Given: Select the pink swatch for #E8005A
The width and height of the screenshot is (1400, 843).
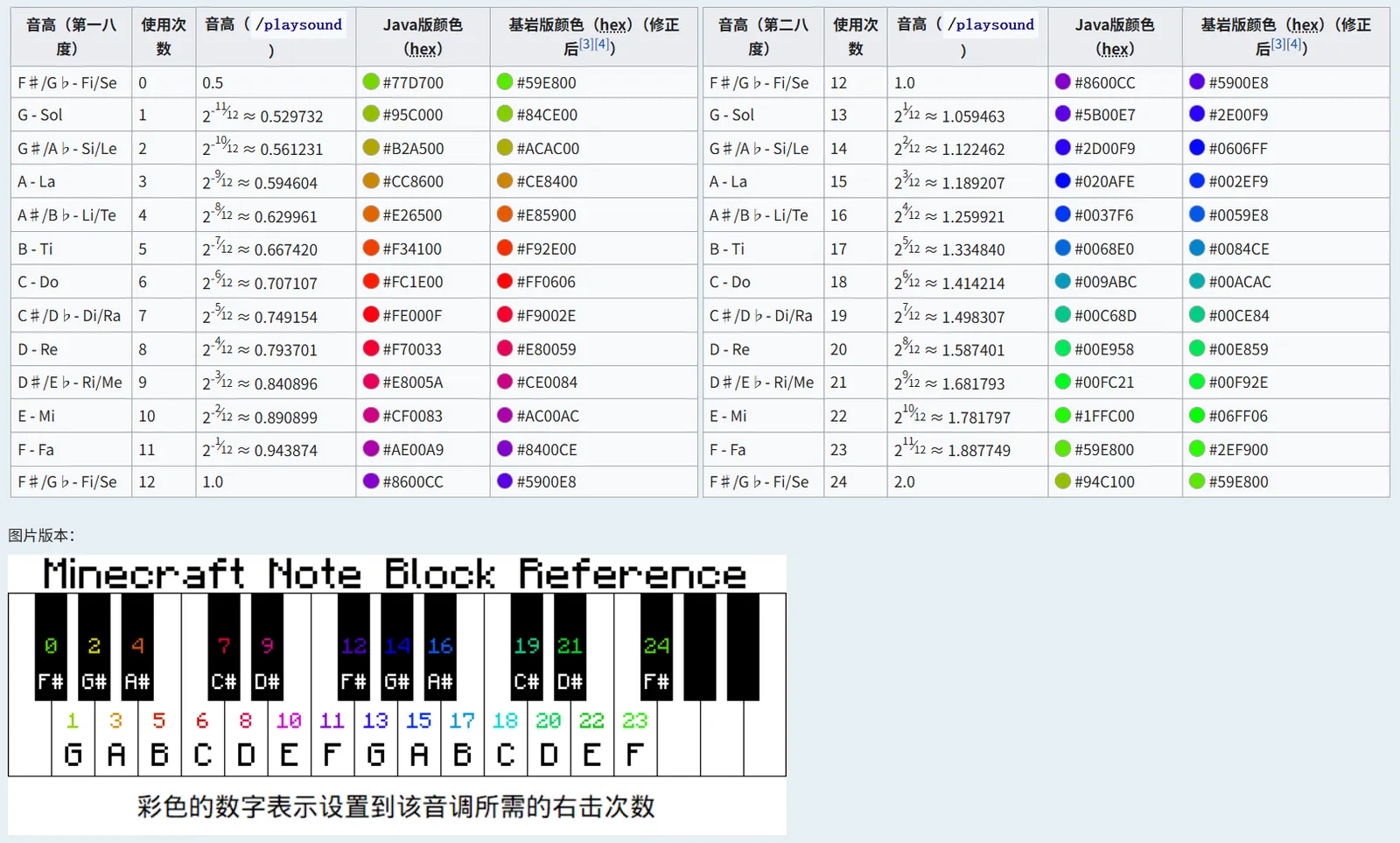Looking at the screenshot, I should pos(371,383).
